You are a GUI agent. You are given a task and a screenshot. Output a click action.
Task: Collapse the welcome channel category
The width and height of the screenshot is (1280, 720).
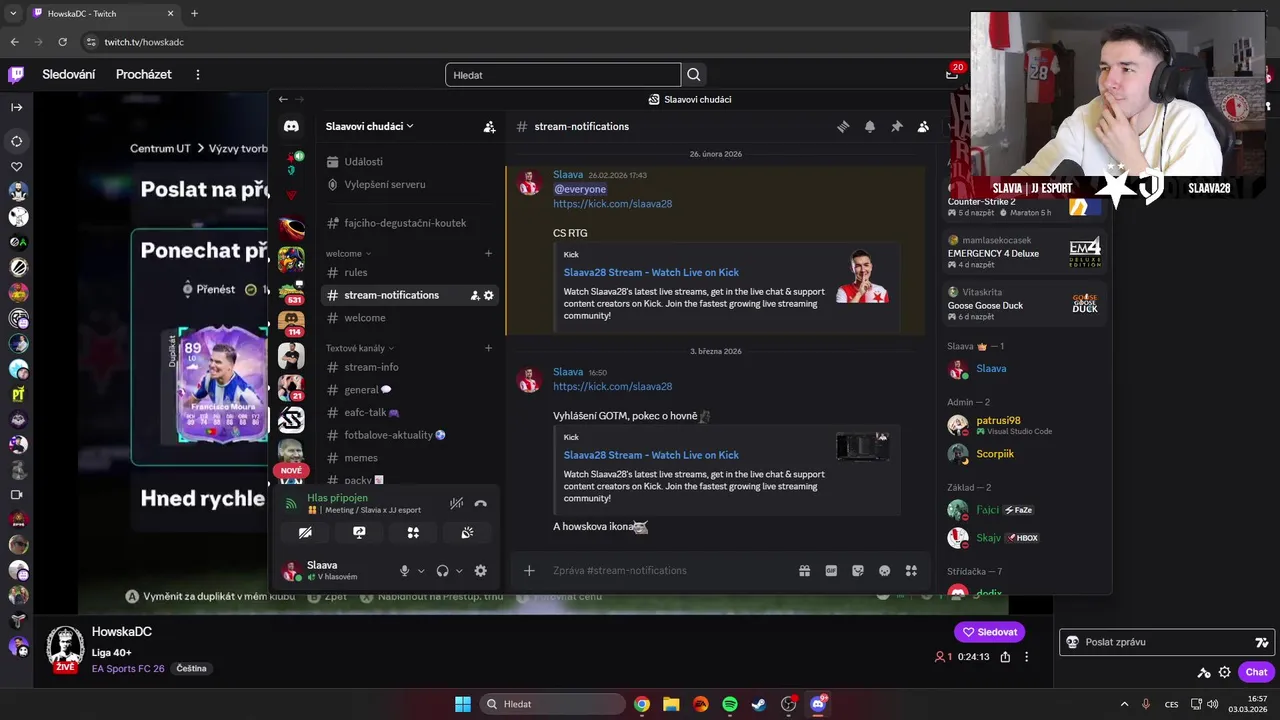point(348,254)
